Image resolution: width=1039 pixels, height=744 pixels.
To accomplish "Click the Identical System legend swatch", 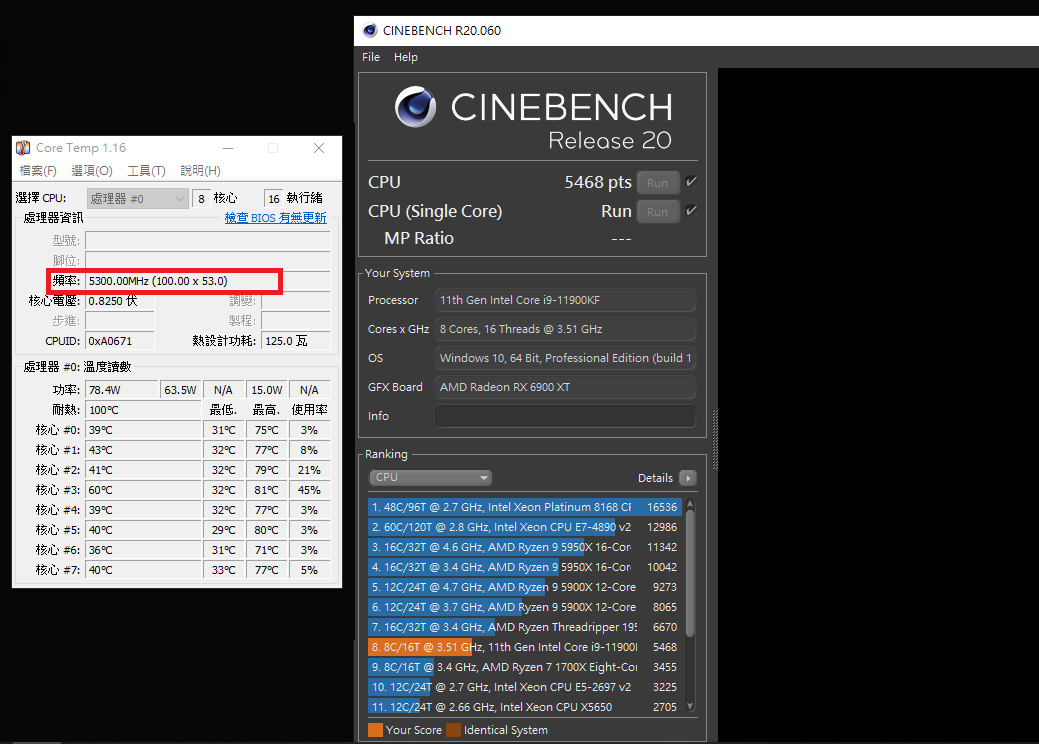I will tap(453, 729).
